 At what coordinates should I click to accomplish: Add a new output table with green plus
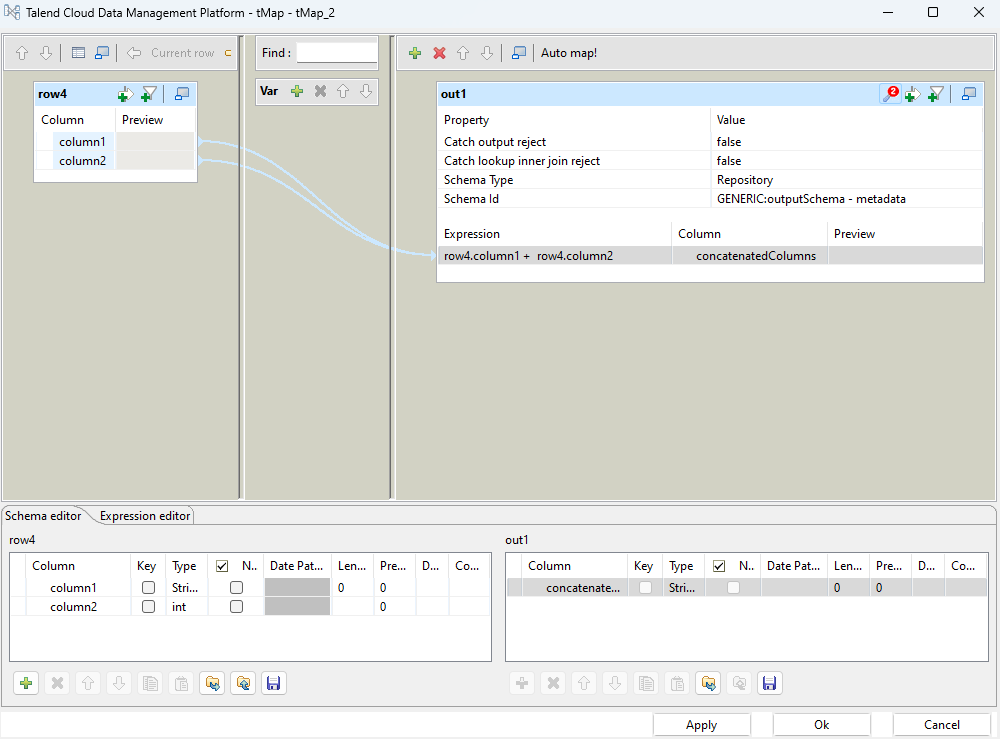(415, 53)
